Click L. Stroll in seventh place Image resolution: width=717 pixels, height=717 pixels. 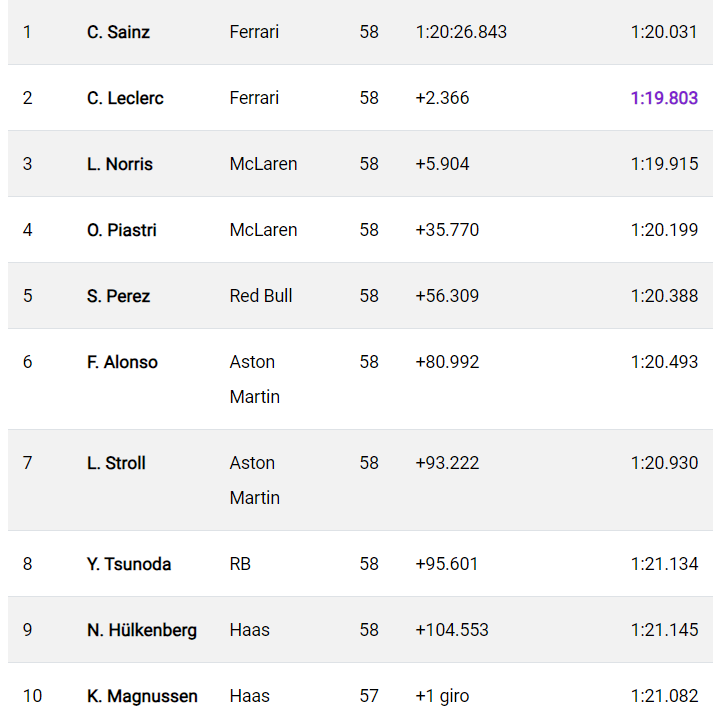116,463
